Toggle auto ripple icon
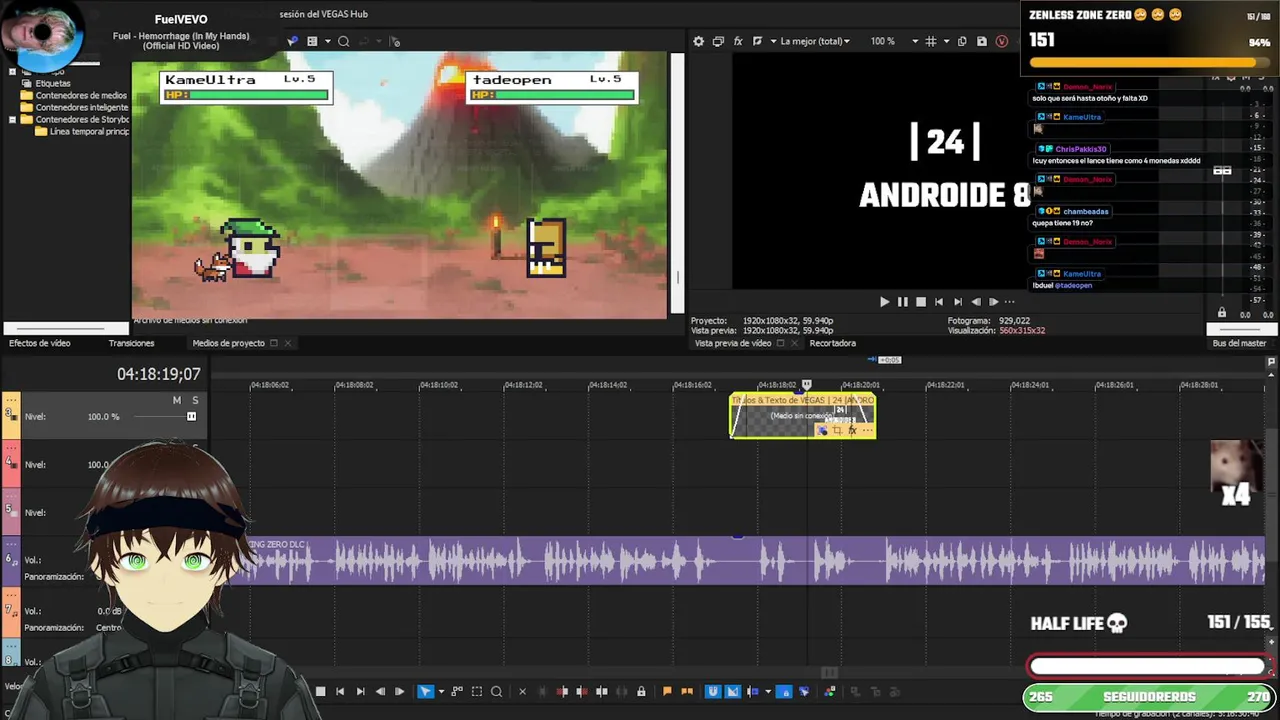 pos(753,691)
